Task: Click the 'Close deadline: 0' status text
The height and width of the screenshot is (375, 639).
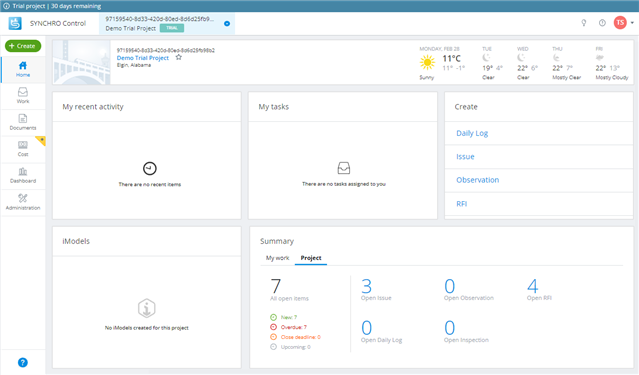Action: pos(300,337)
